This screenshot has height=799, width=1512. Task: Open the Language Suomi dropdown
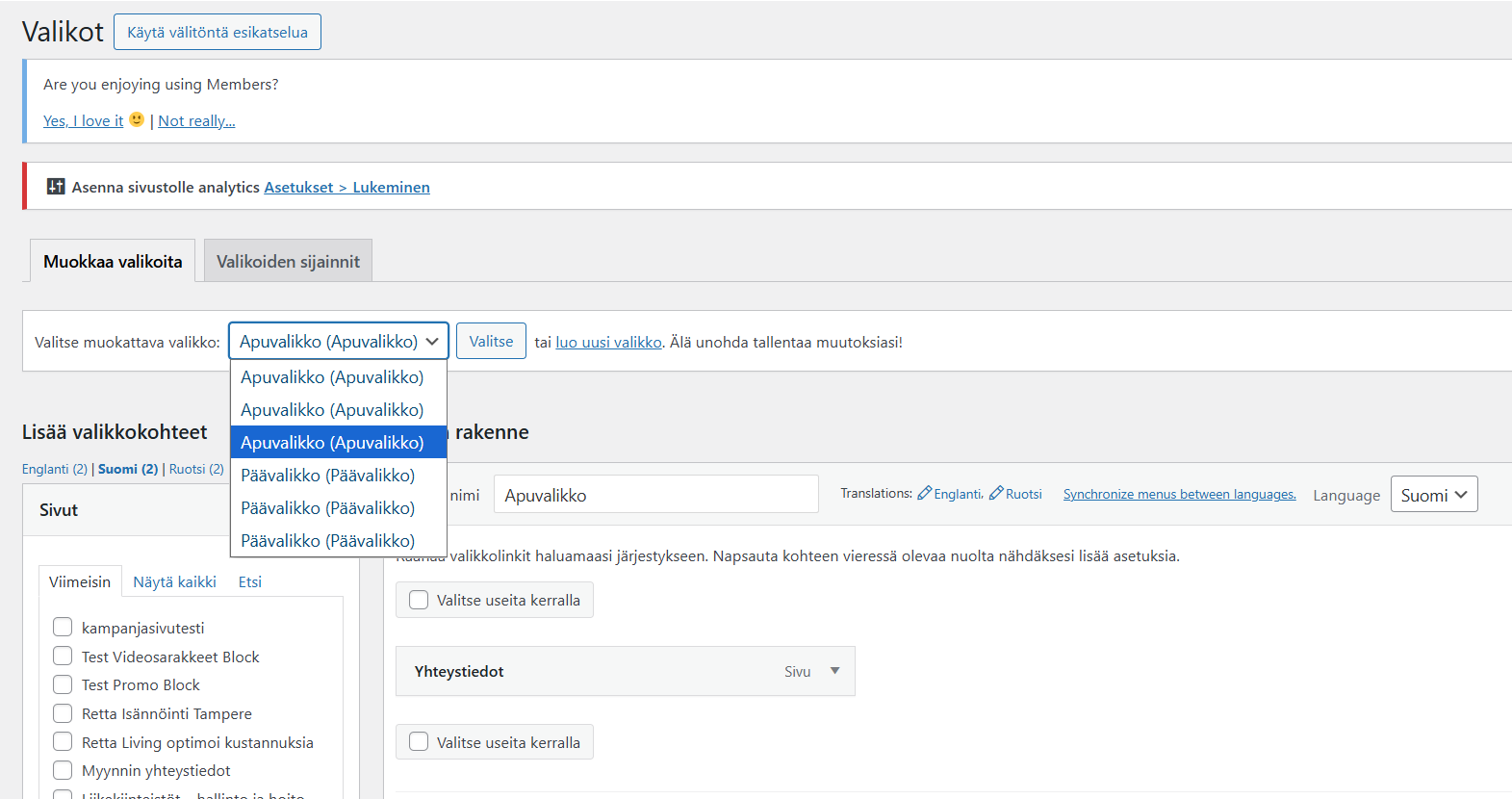1433,495
